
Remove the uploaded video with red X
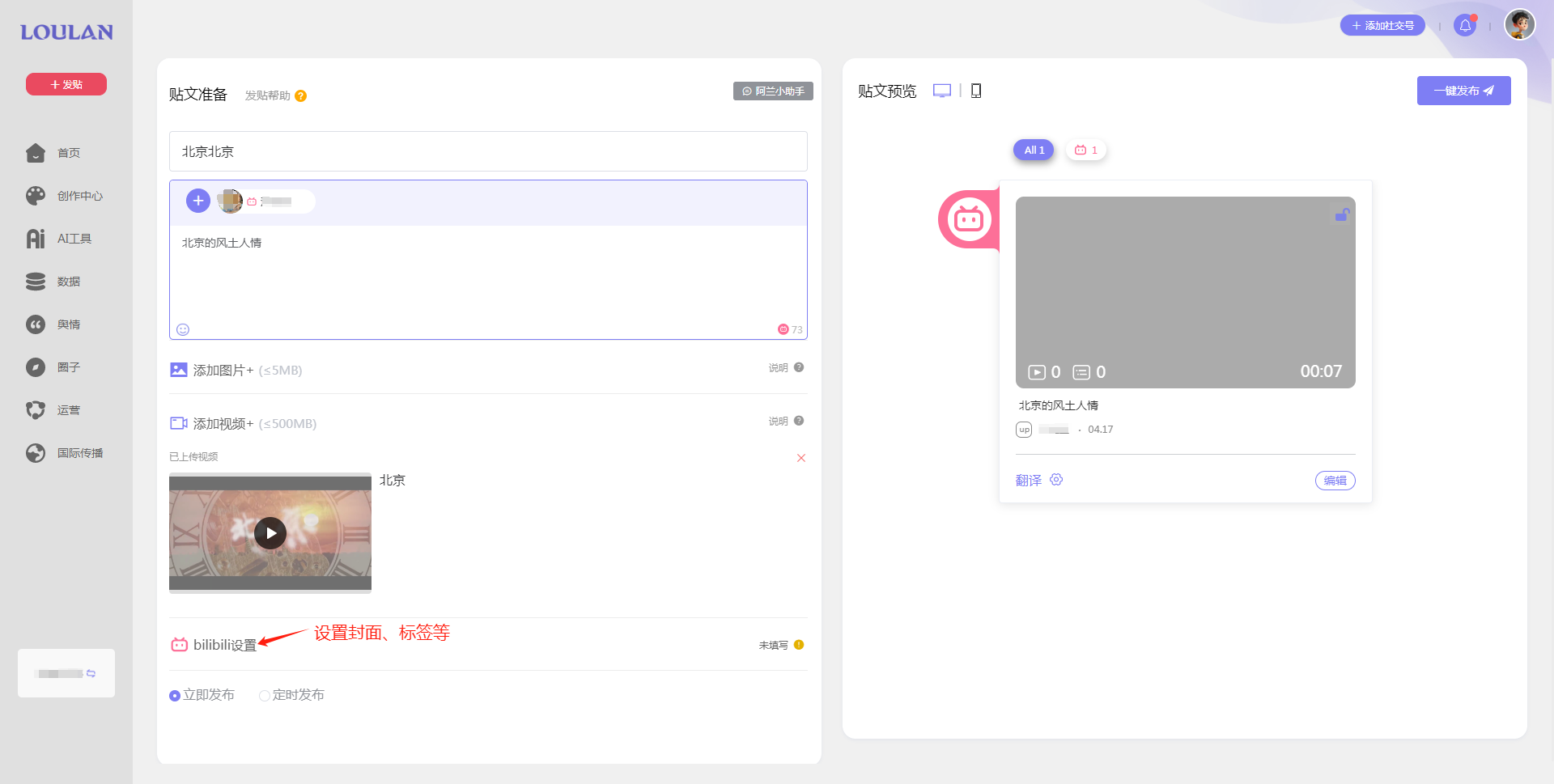(x=801, y=458)
